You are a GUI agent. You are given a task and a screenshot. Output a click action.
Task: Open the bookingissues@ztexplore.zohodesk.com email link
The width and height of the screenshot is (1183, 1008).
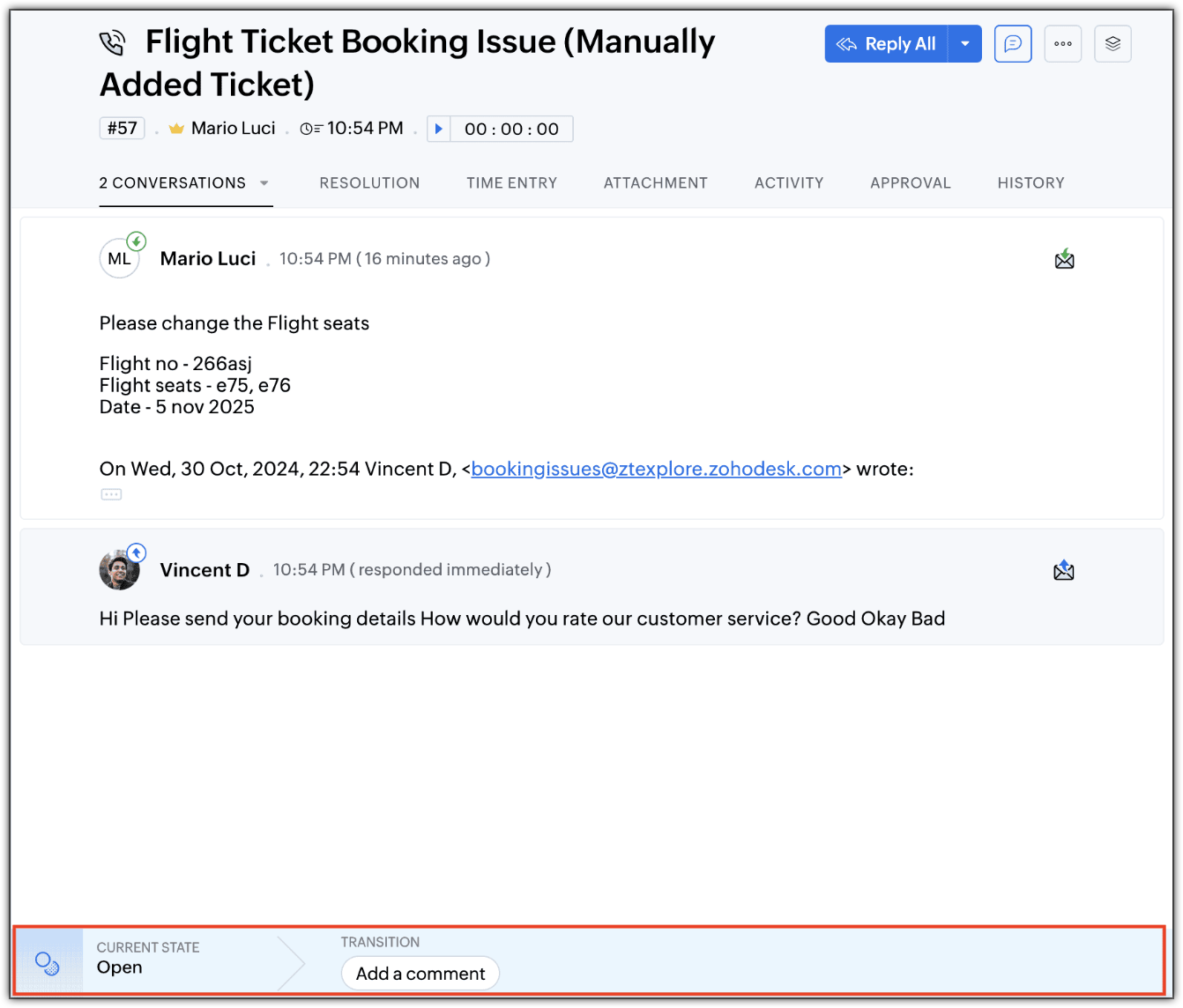click(x=656, y=469)
